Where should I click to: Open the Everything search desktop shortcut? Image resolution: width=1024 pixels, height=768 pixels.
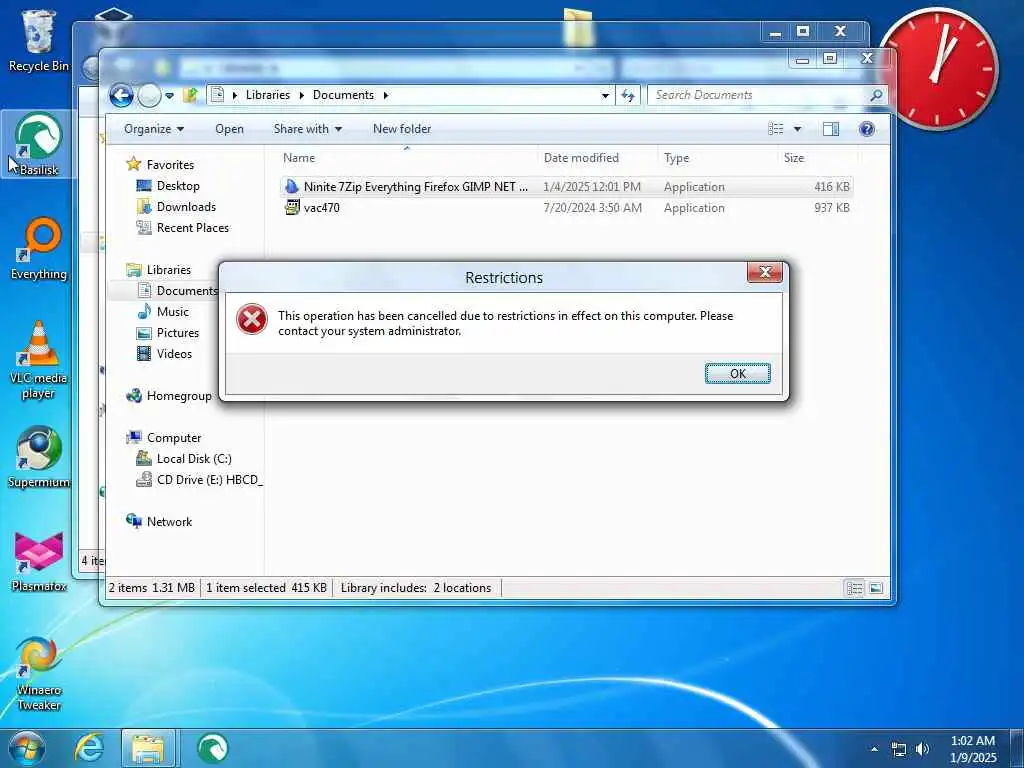coord(39,249)
